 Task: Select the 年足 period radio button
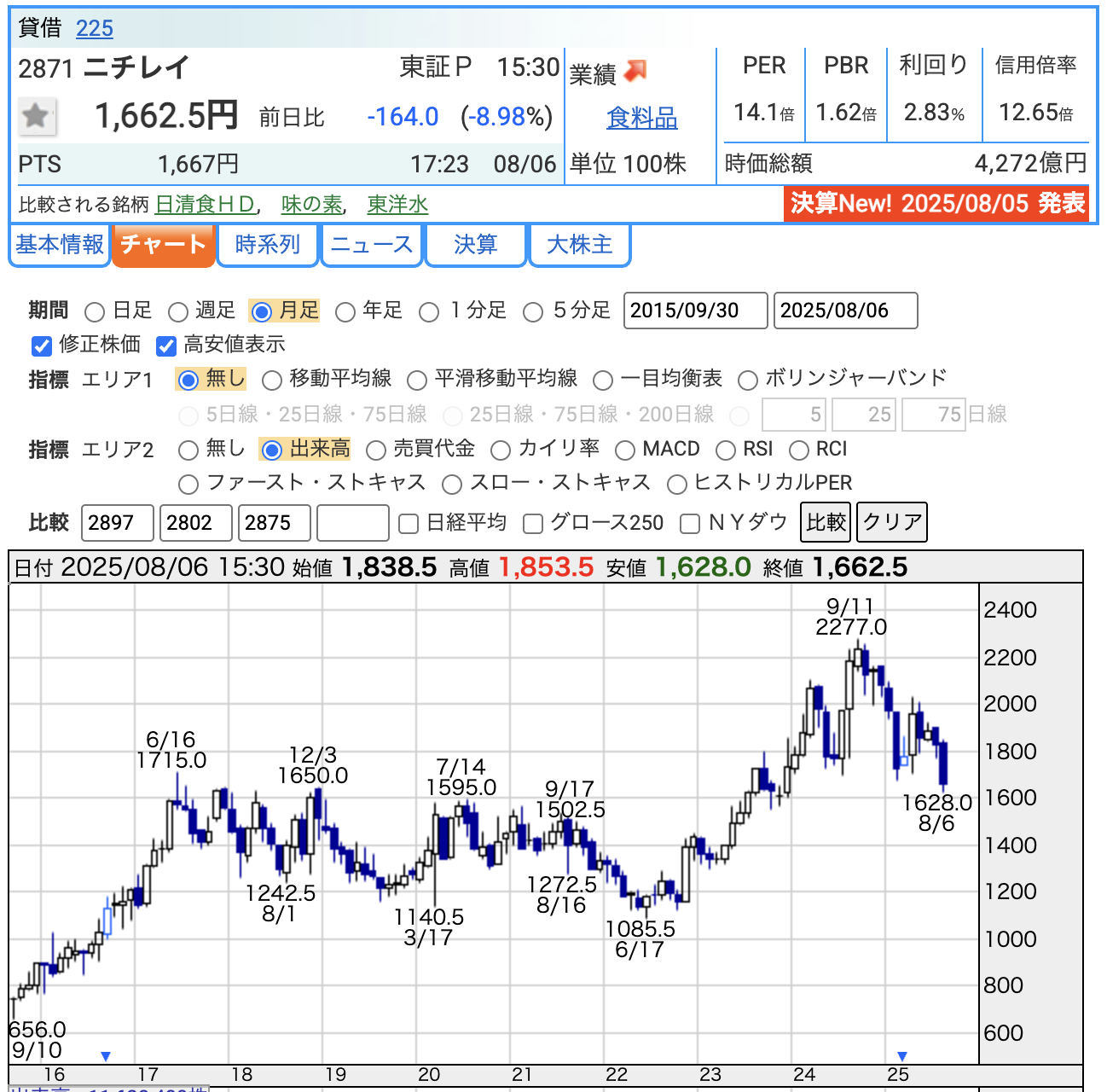(x=345, y=312)
